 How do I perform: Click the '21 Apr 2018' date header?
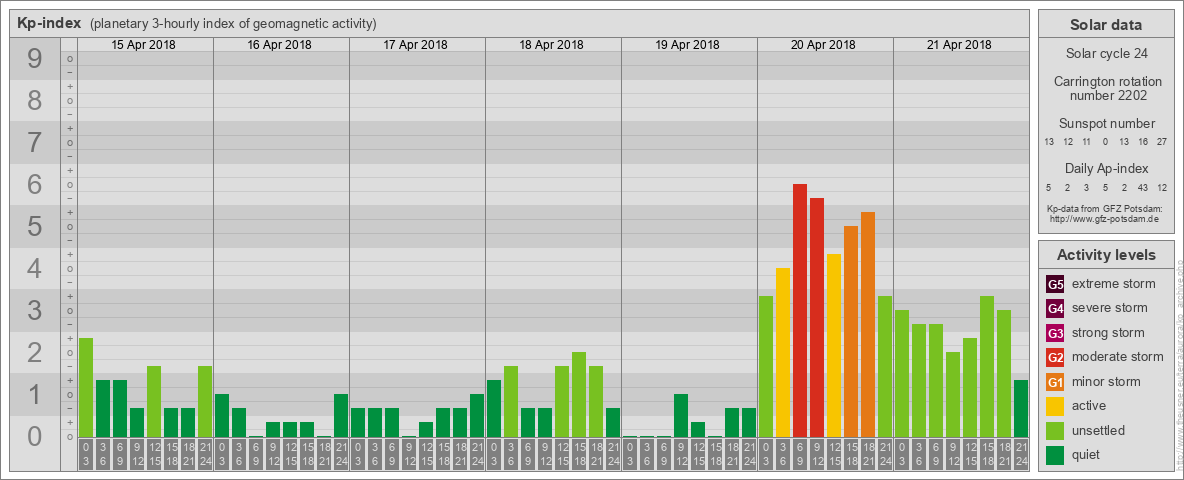[x=959, y=45]
